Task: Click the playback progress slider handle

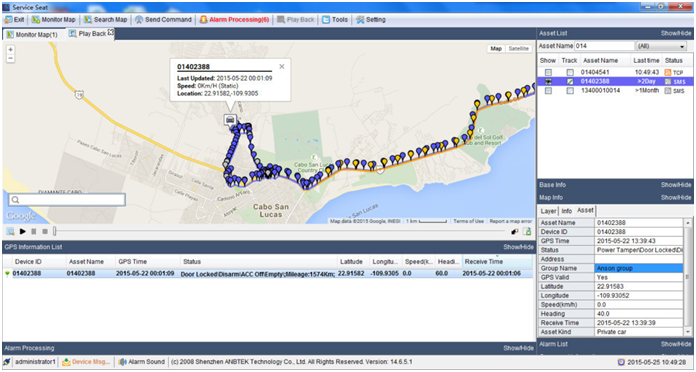Action: [x=55, y=231]
